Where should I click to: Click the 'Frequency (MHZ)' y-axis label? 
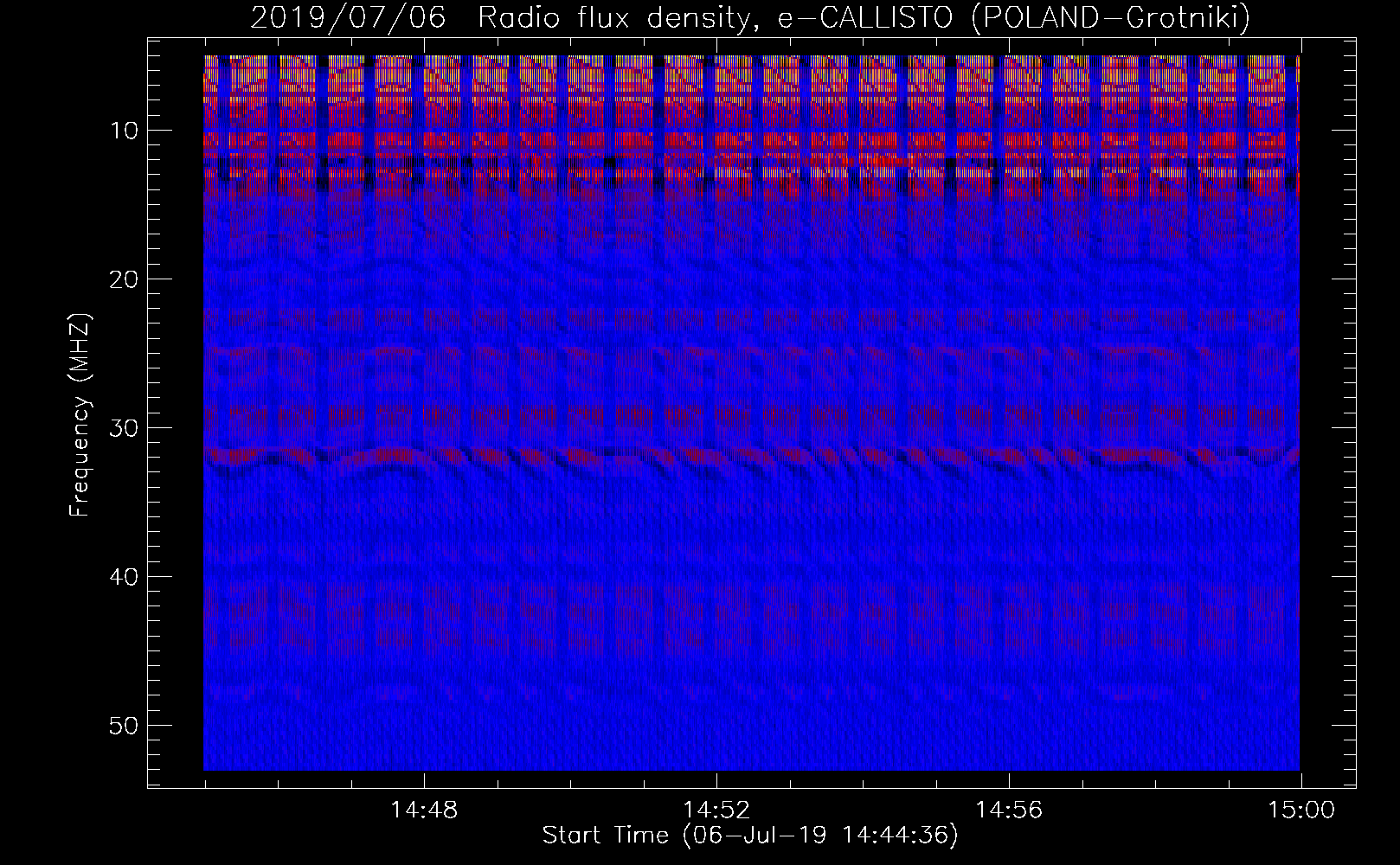click(80, 415)
